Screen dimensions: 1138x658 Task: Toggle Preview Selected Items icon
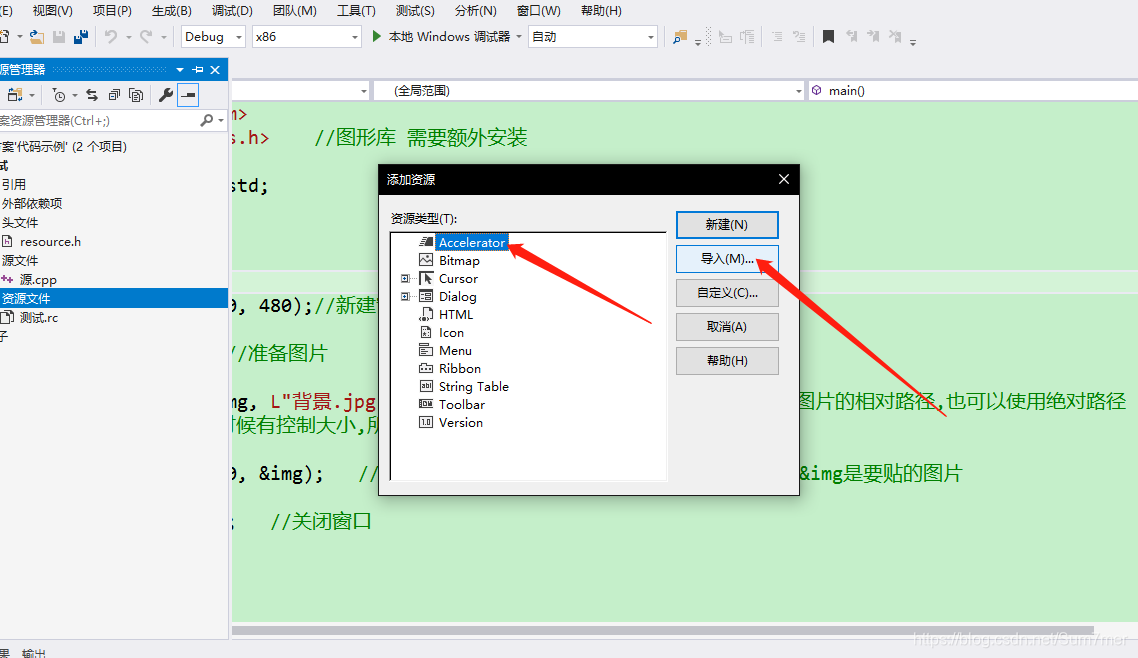click(x=188, y=95)
